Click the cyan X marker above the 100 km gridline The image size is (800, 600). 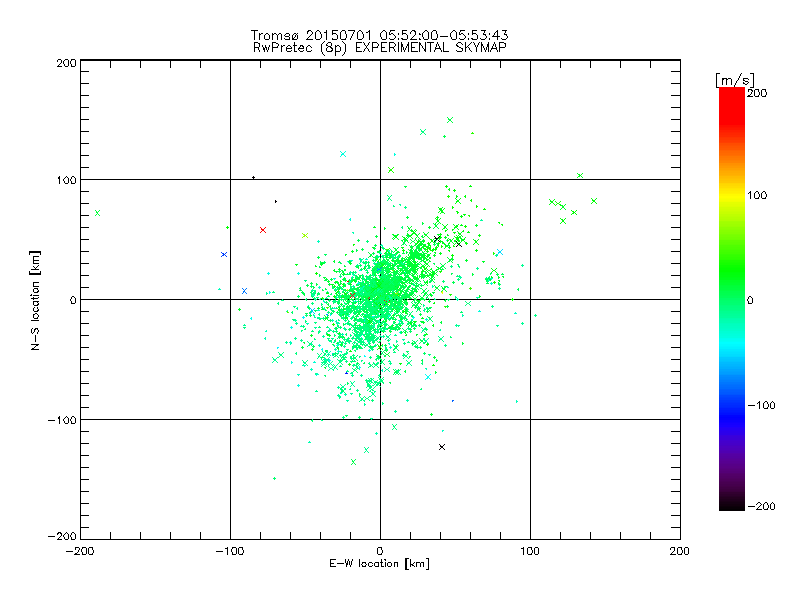click(343, 154)
